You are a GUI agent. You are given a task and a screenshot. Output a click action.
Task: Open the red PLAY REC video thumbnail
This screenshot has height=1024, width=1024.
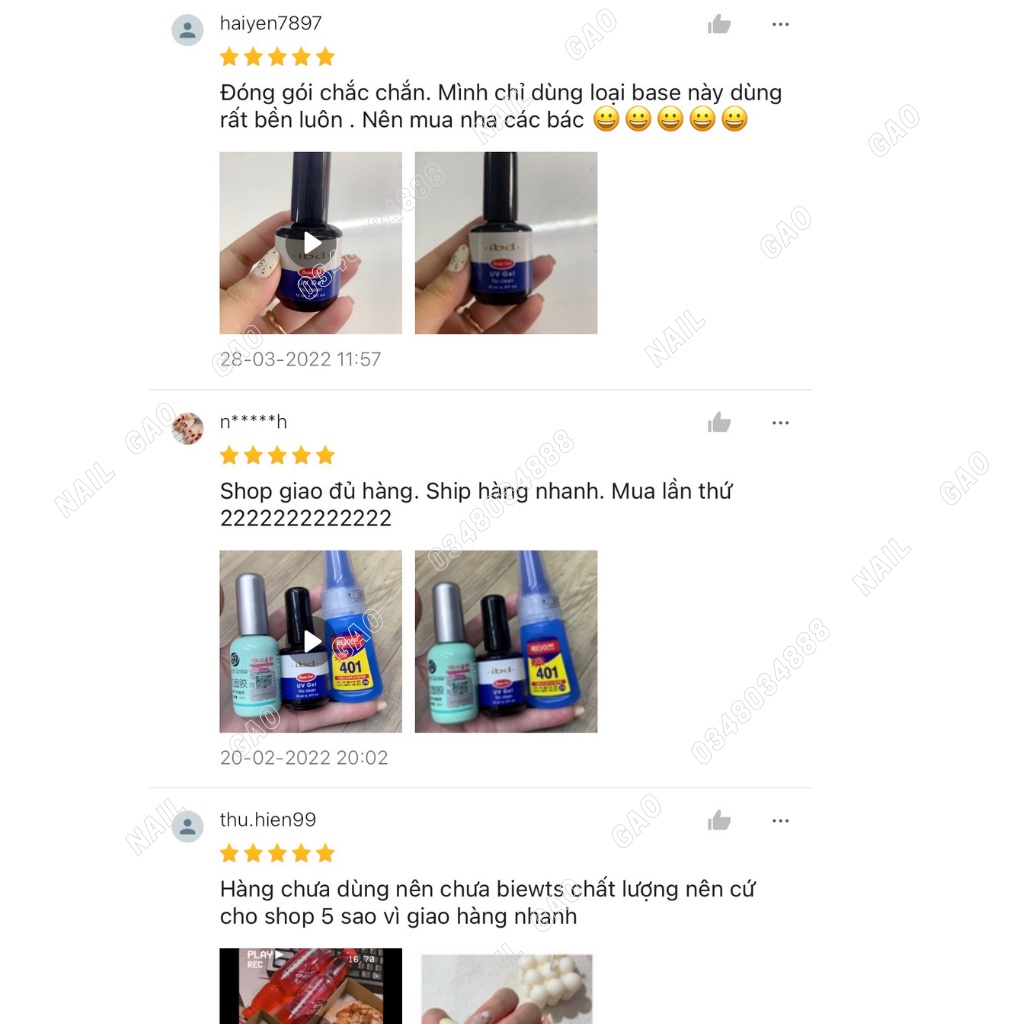(x=311, y=985)
